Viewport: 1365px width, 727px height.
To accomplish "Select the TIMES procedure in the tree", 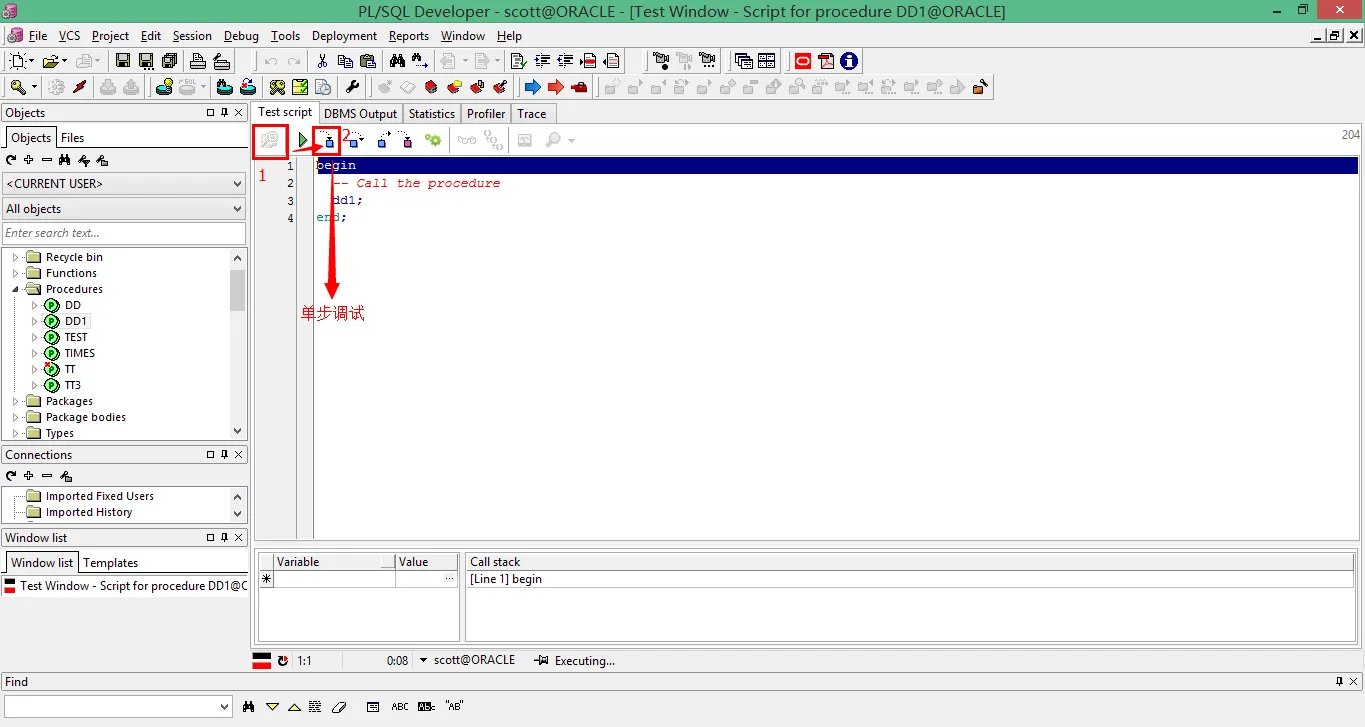I will tap(80, 353).
